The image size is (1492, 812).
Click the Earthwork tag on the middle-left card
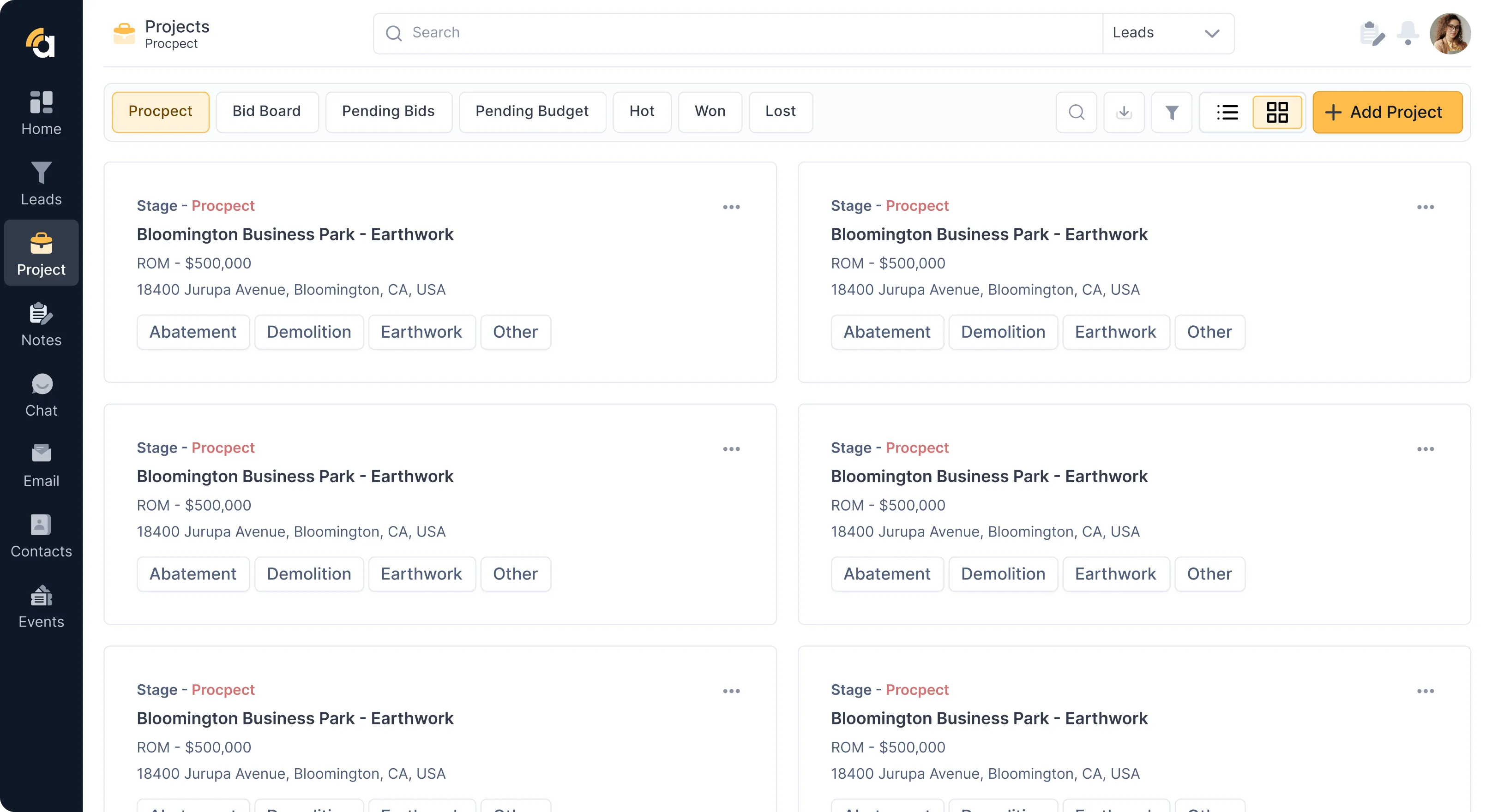(421, 574)
